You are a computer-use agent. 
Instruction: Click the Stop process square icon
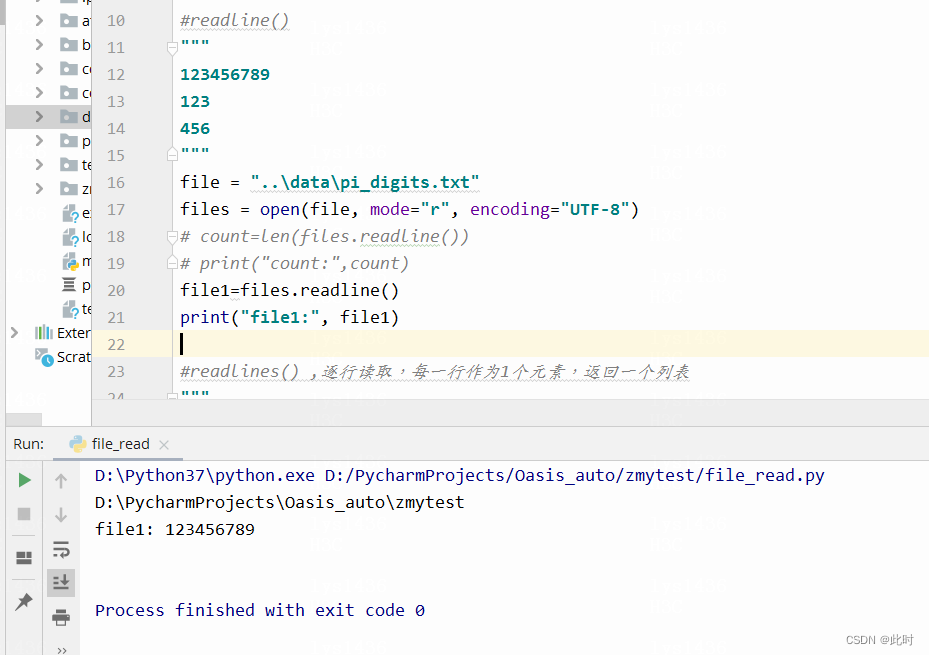tap(24, 514)
